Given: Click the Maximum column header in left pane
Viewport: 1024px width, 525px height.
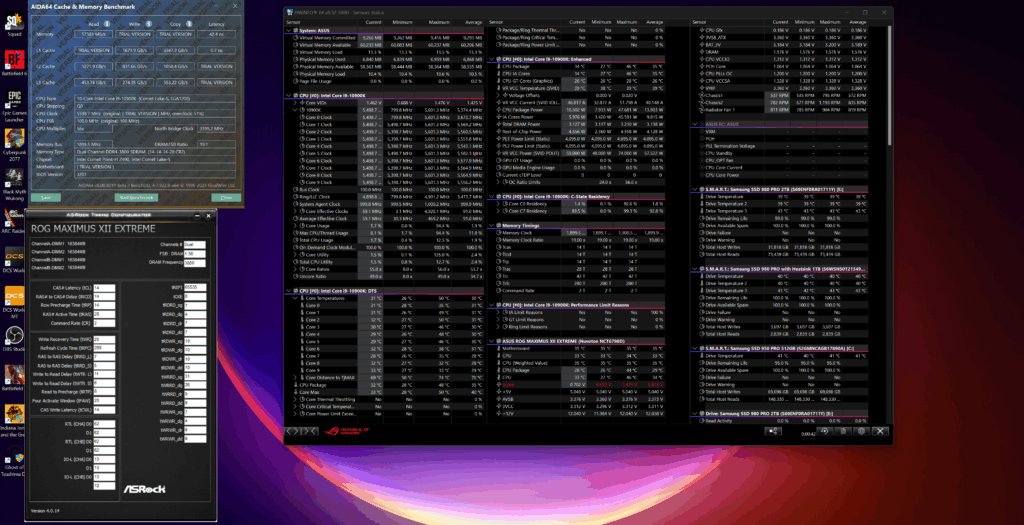Looking at the screenshot, I should click(438, 22).
